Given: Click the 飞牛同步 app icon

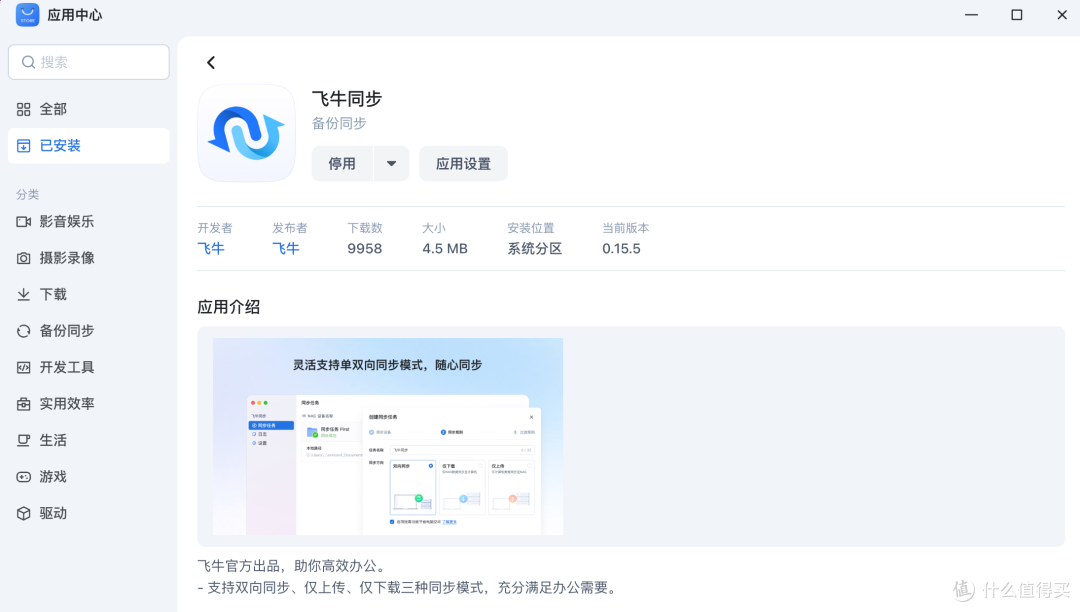Looking at the screenshot, I should coord(247,134).
